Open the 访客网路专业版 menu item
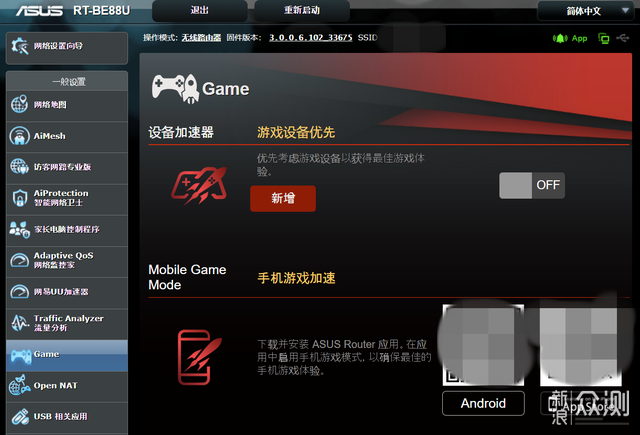Image resolution: width=640 pixels, height=435 pixels. coord(67,167)
